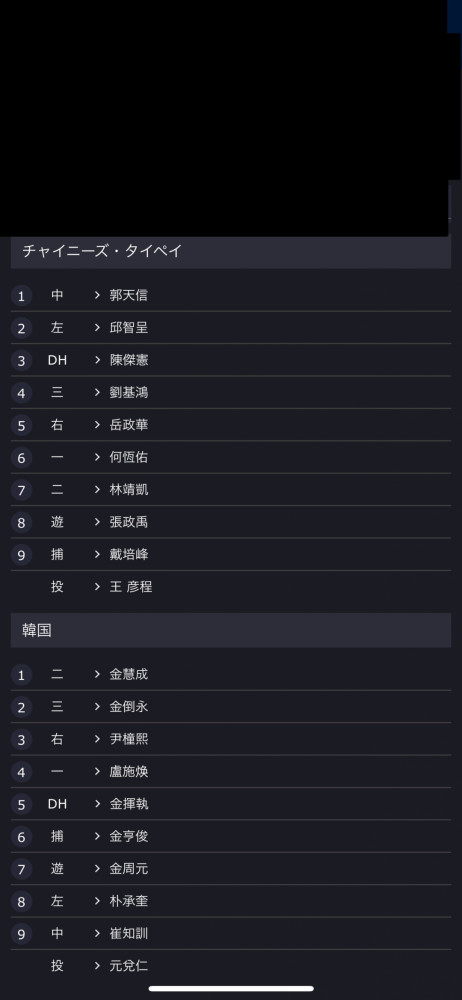
Task: Tap number 7 badge for 金周元
Action: pyautogui.click(x=21, y=869)
